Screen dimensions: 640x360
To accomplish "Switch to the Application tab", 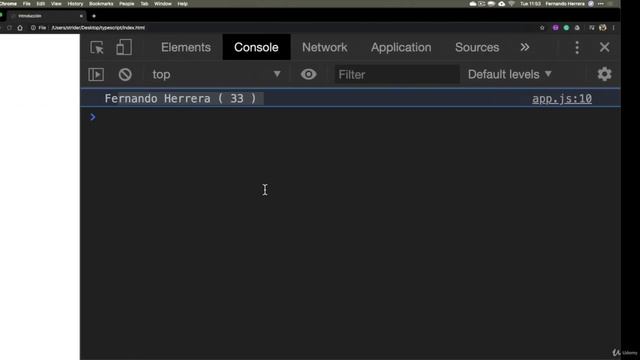I will (x=401, y=47).
